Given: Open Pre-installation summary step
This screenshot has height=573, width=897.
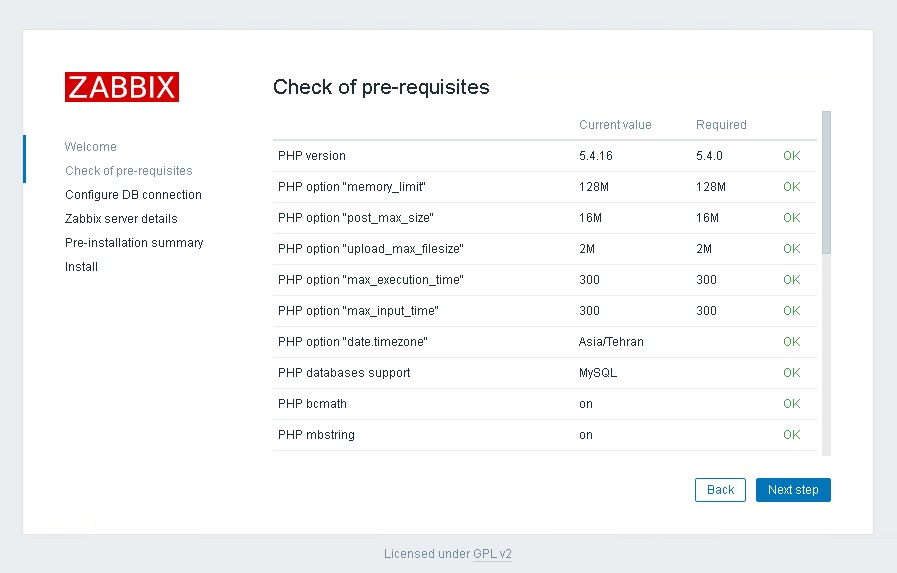Looking at the screenshot, I should 134,243.
